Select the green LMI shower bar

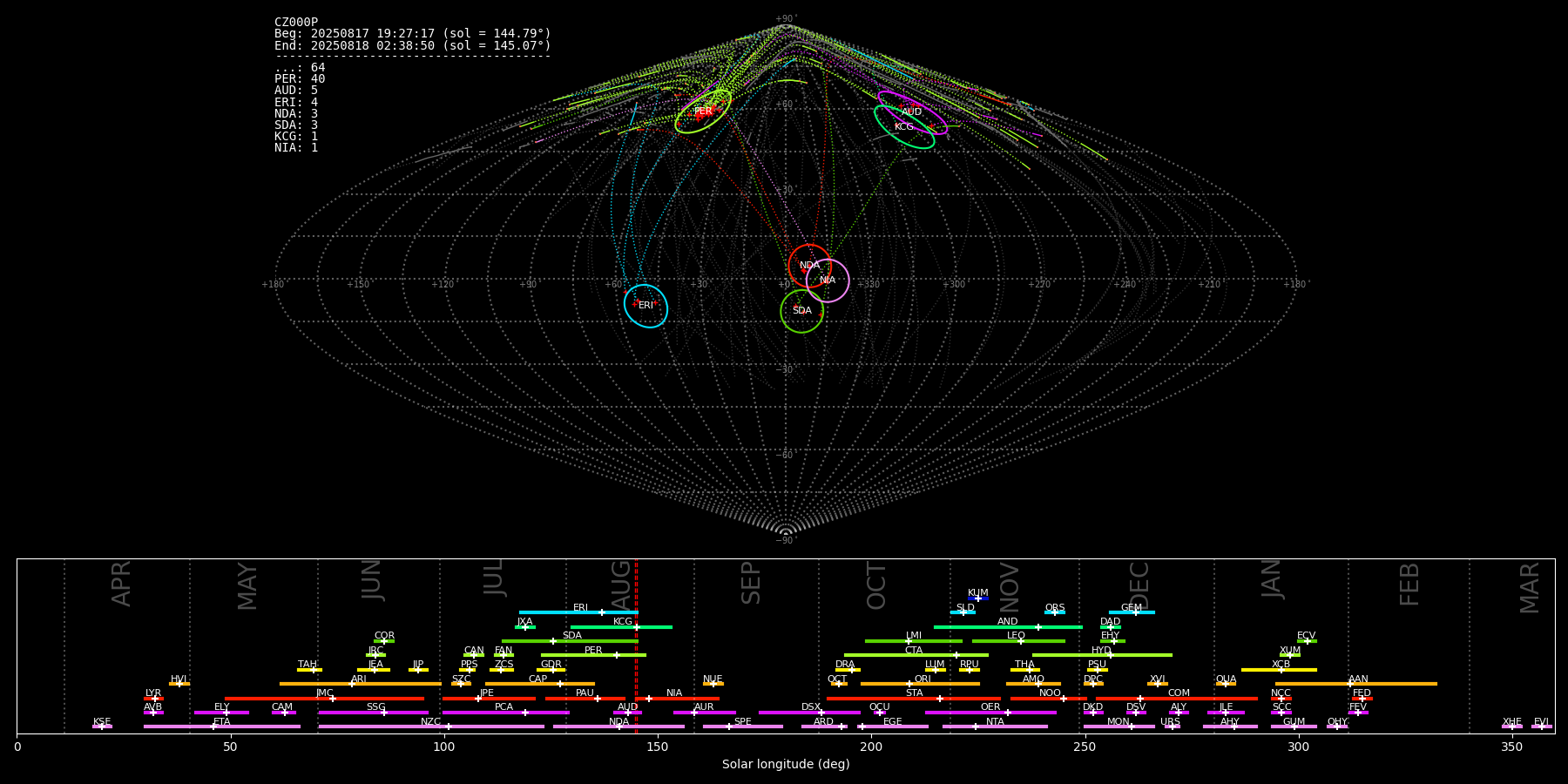coord(914,641)
